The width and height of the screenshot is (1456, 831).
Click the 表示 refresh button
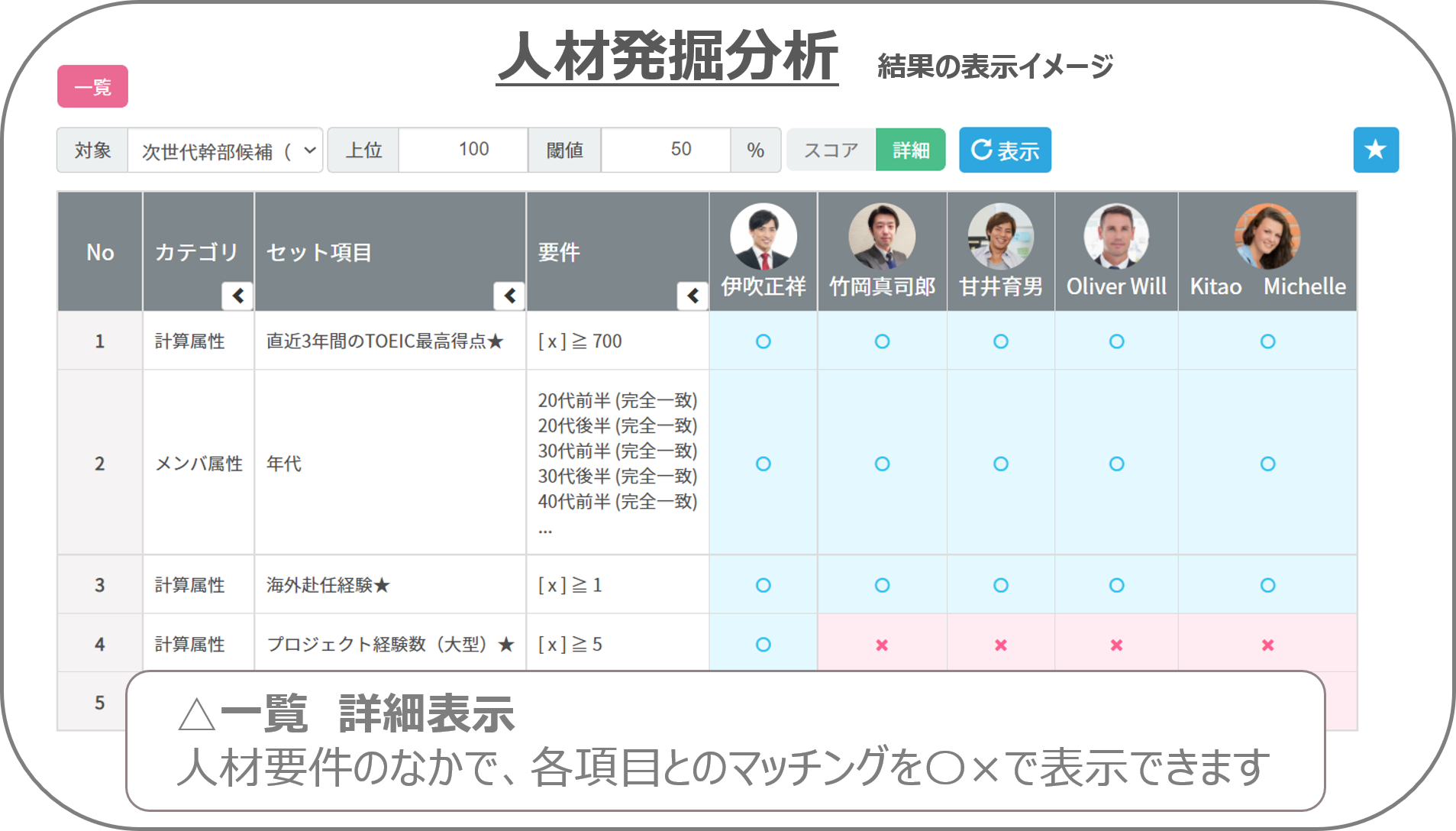pyautogui.click(x=1004, y=150)
